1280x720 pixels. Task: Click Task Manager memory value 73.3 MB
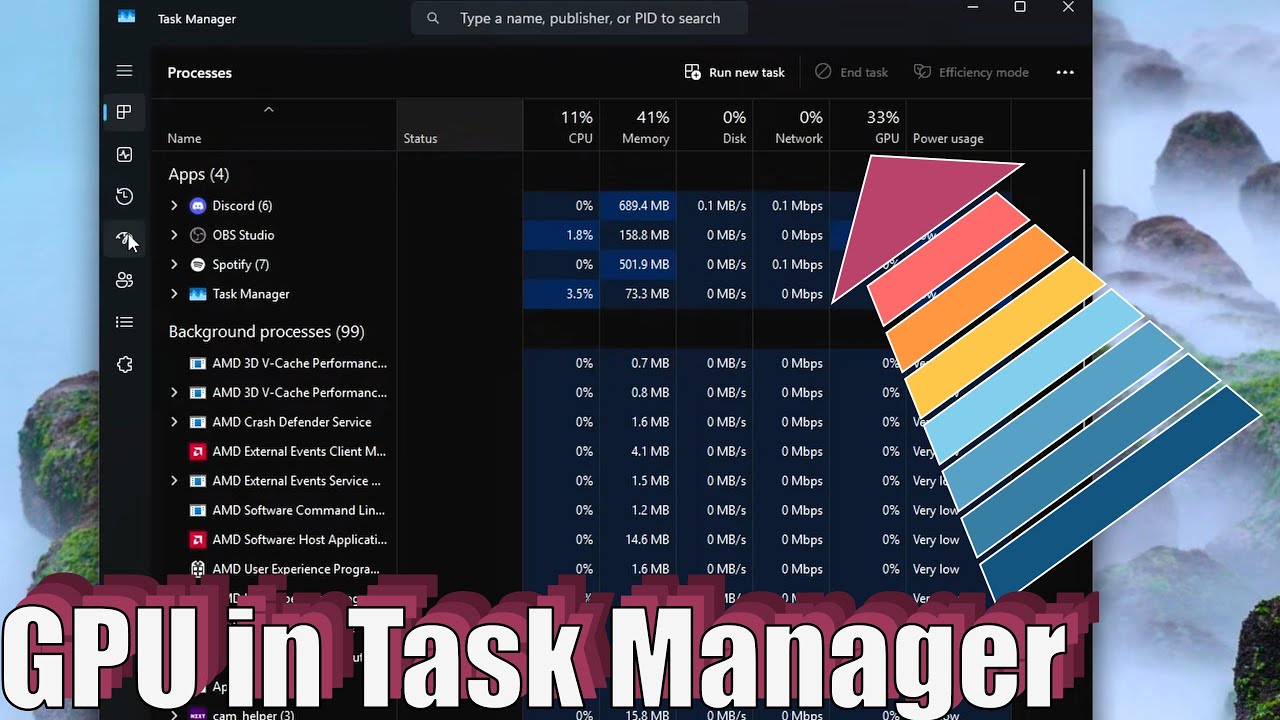647,294
